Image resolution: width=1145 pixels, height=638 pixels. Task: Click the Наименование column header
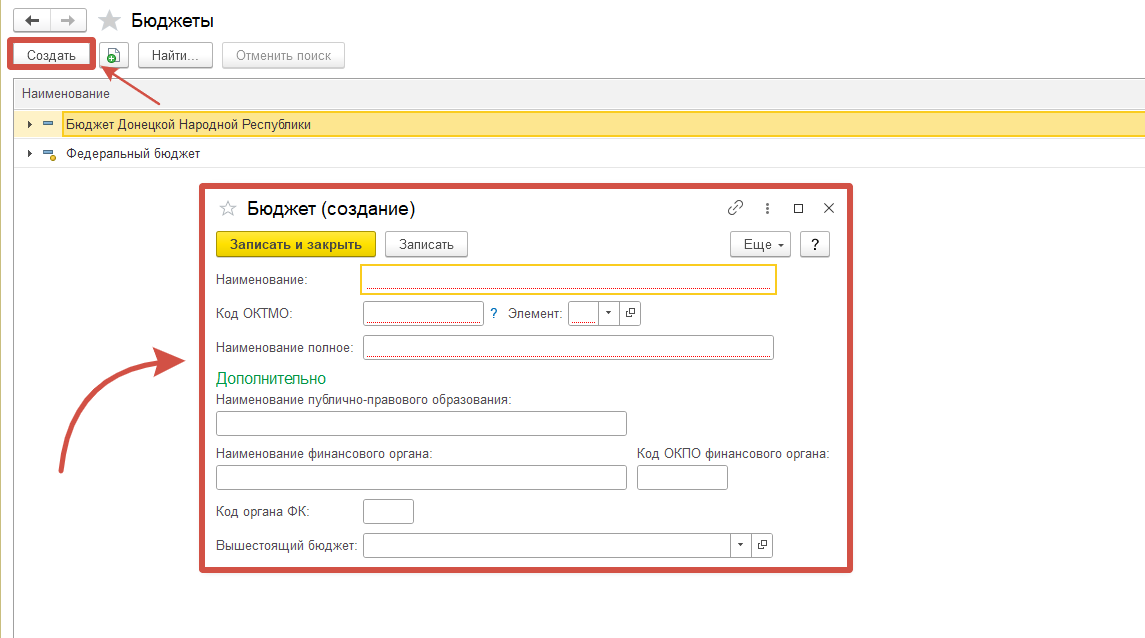point(66,93)
